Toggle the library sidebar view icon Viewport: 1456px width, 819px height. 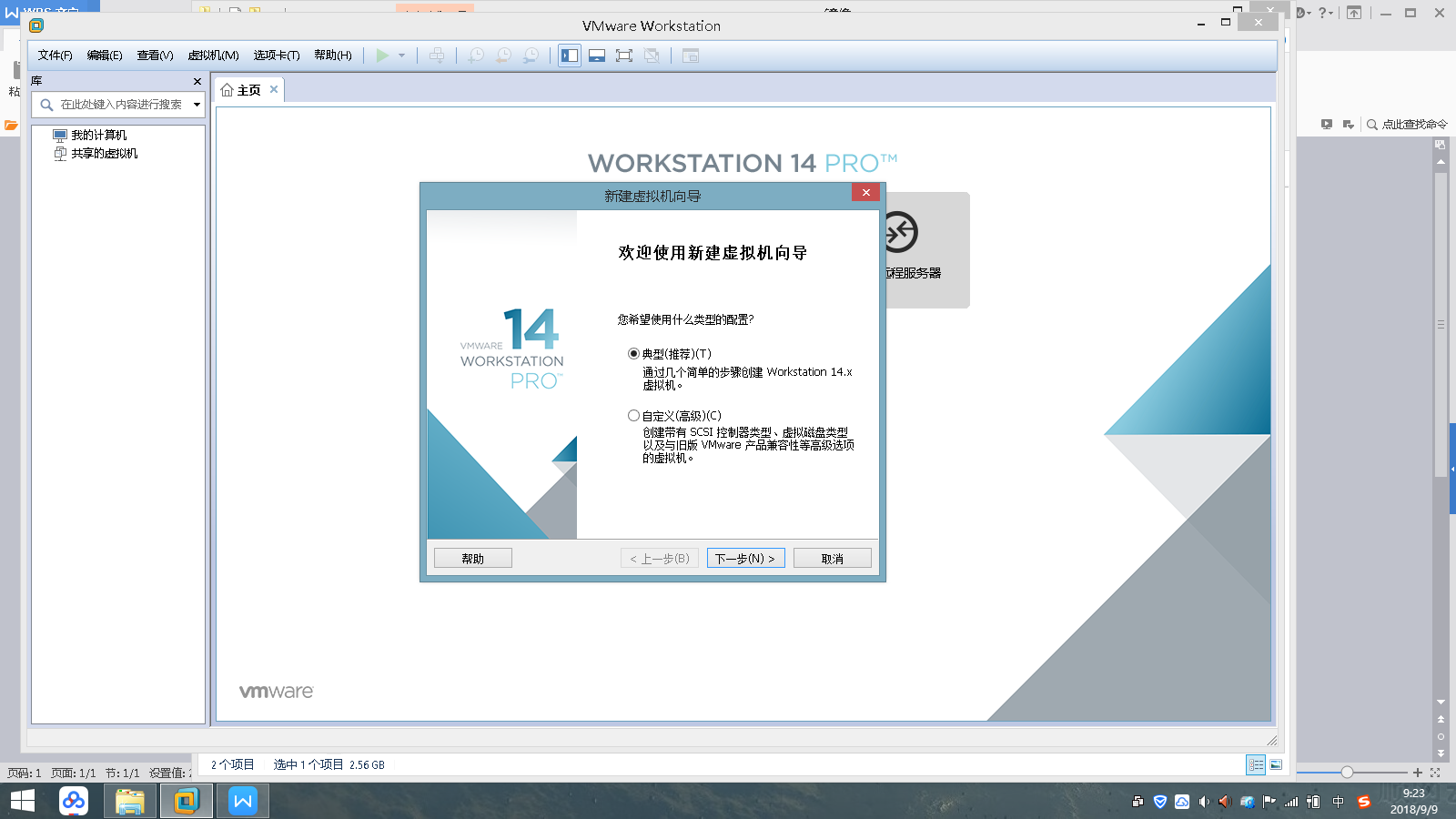(x=570, y=56)
